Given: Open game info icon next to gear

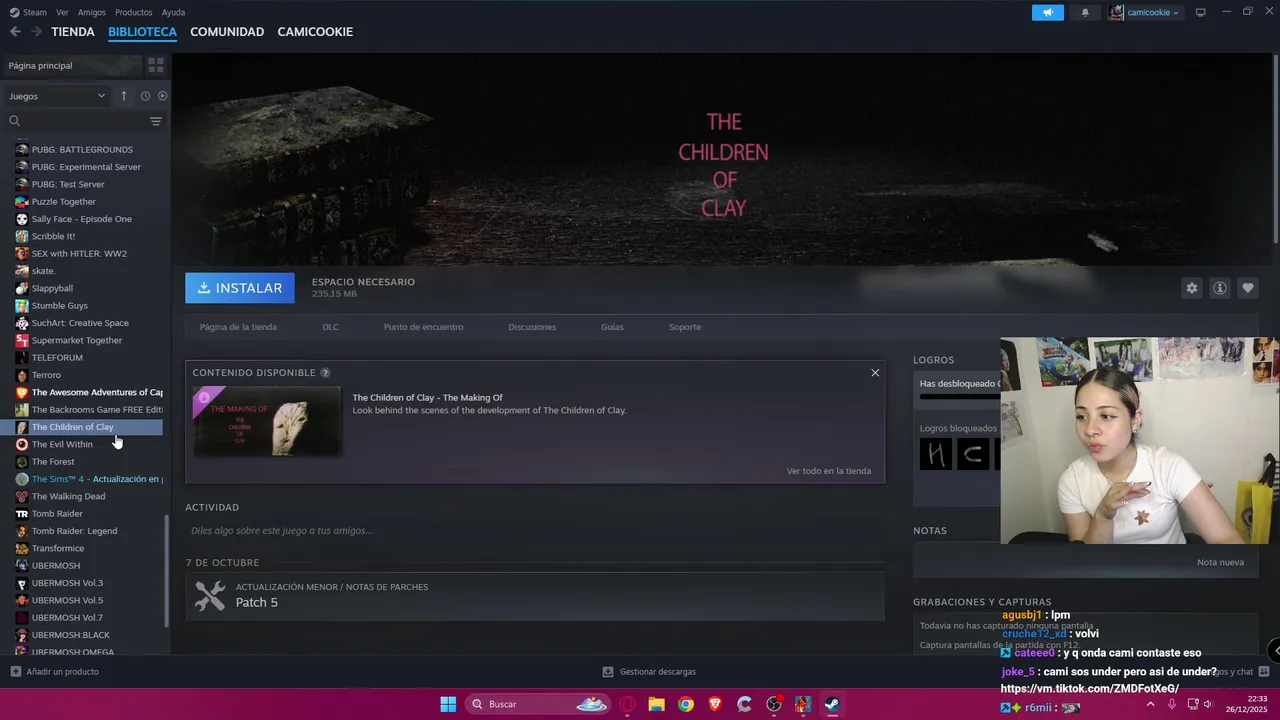Looking at the screenshot, I should pyautogui.click(x=1219, y=288).
